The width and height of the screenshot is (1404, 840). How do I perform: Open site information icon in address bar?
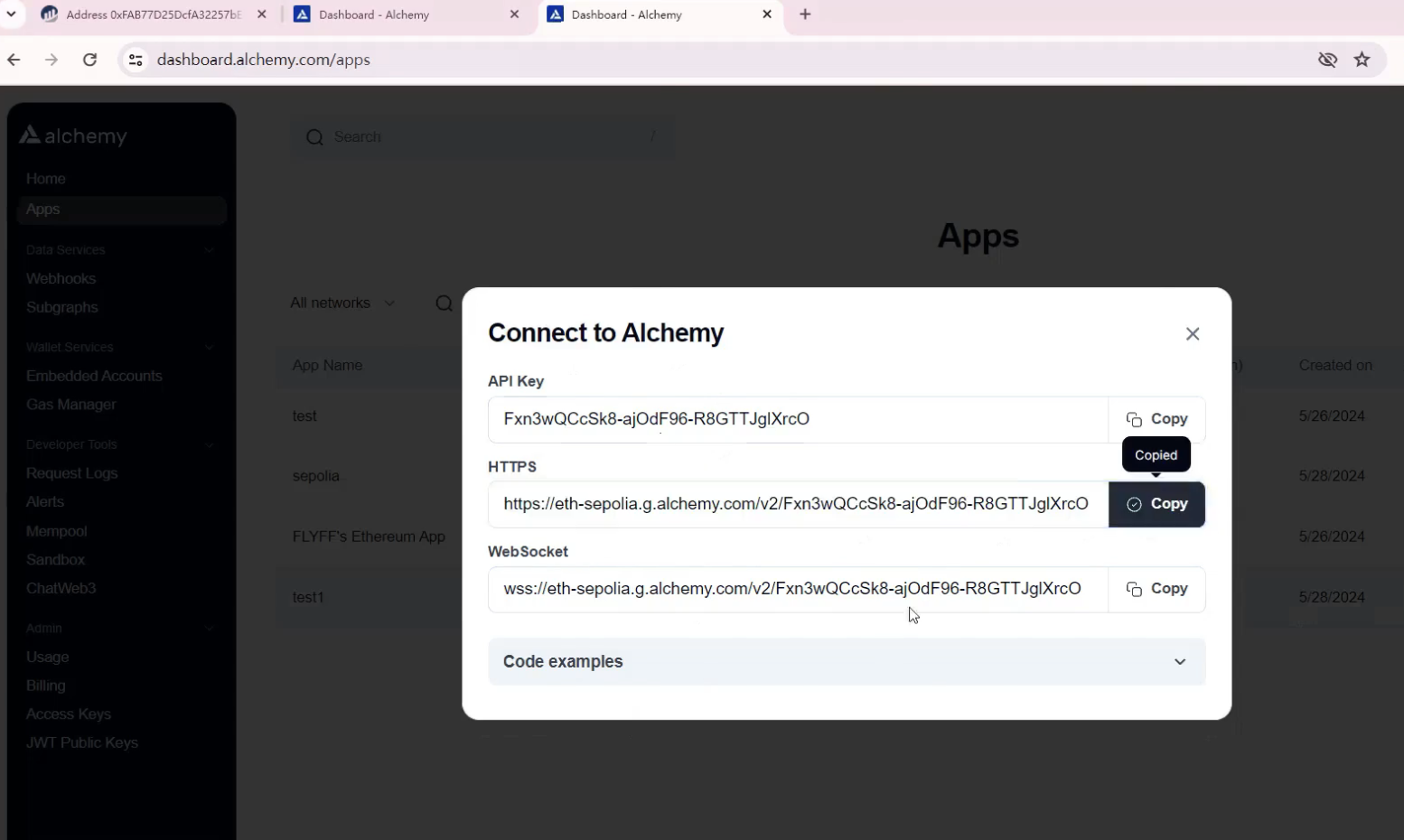136,60
